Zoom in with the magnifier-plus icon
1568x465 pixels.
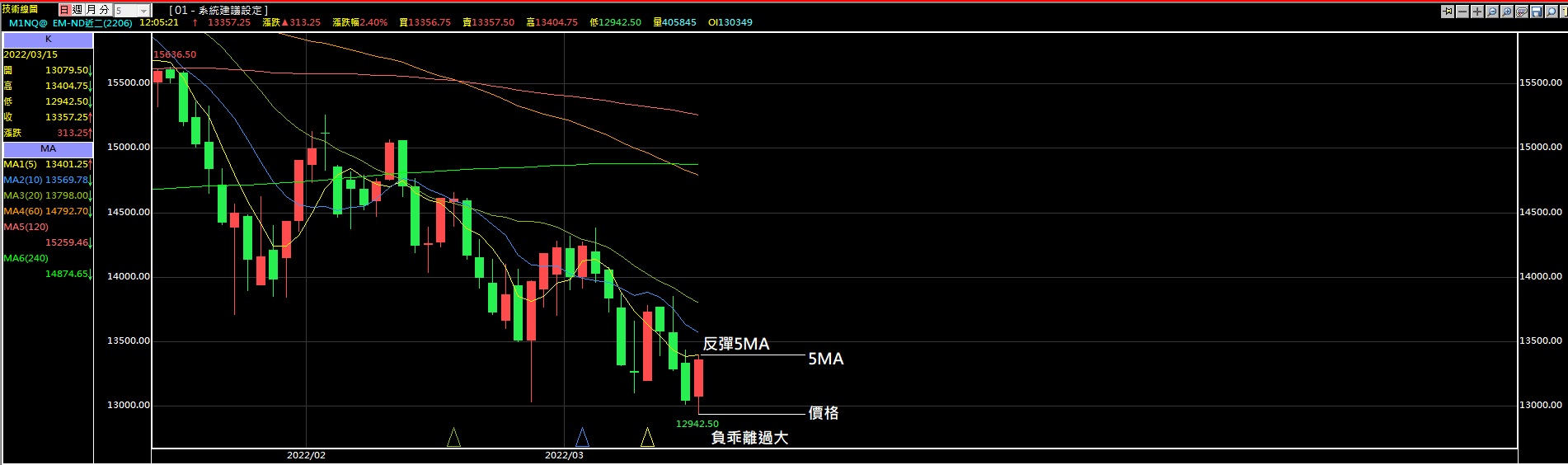[x=1507, y=12]
